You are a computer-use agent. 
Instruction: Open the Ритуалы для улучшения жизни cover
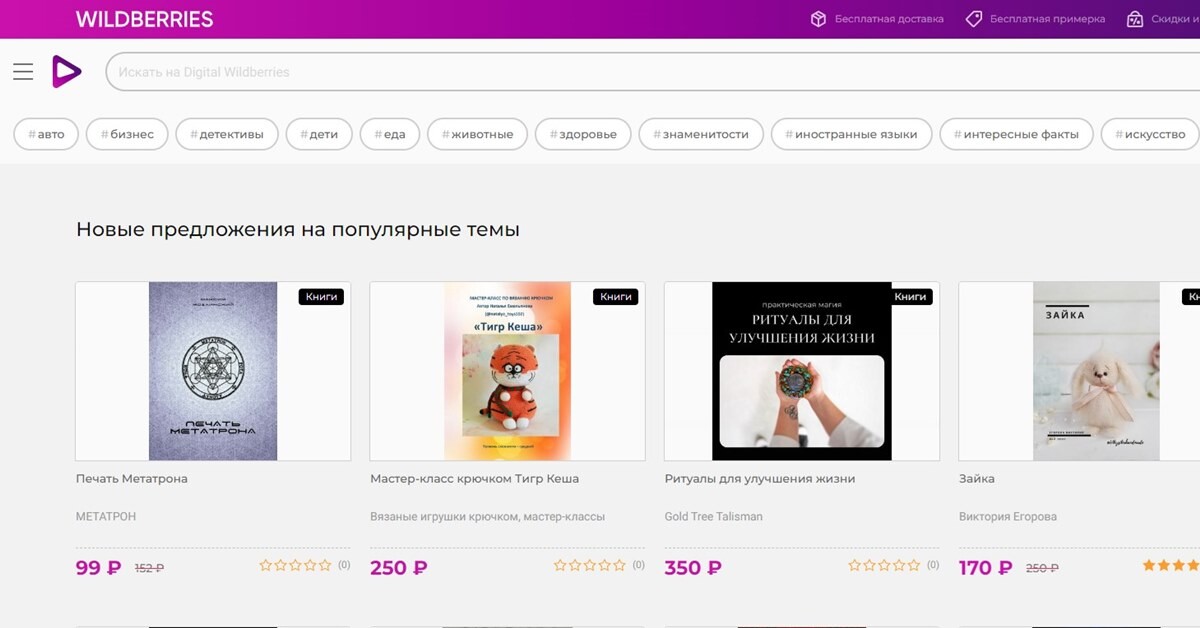point(801,371)
